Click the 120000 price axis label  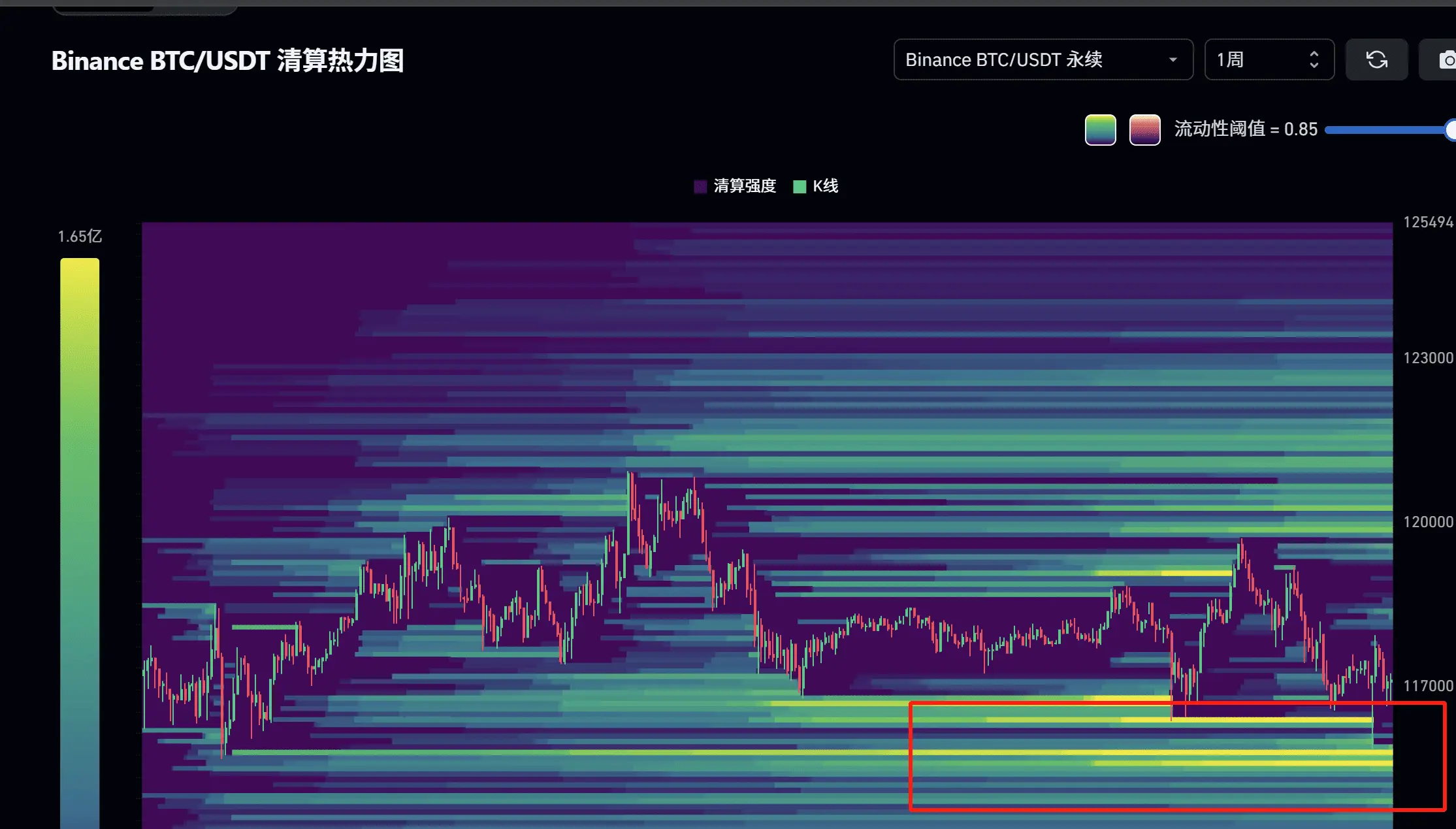tap(1429, 522)
